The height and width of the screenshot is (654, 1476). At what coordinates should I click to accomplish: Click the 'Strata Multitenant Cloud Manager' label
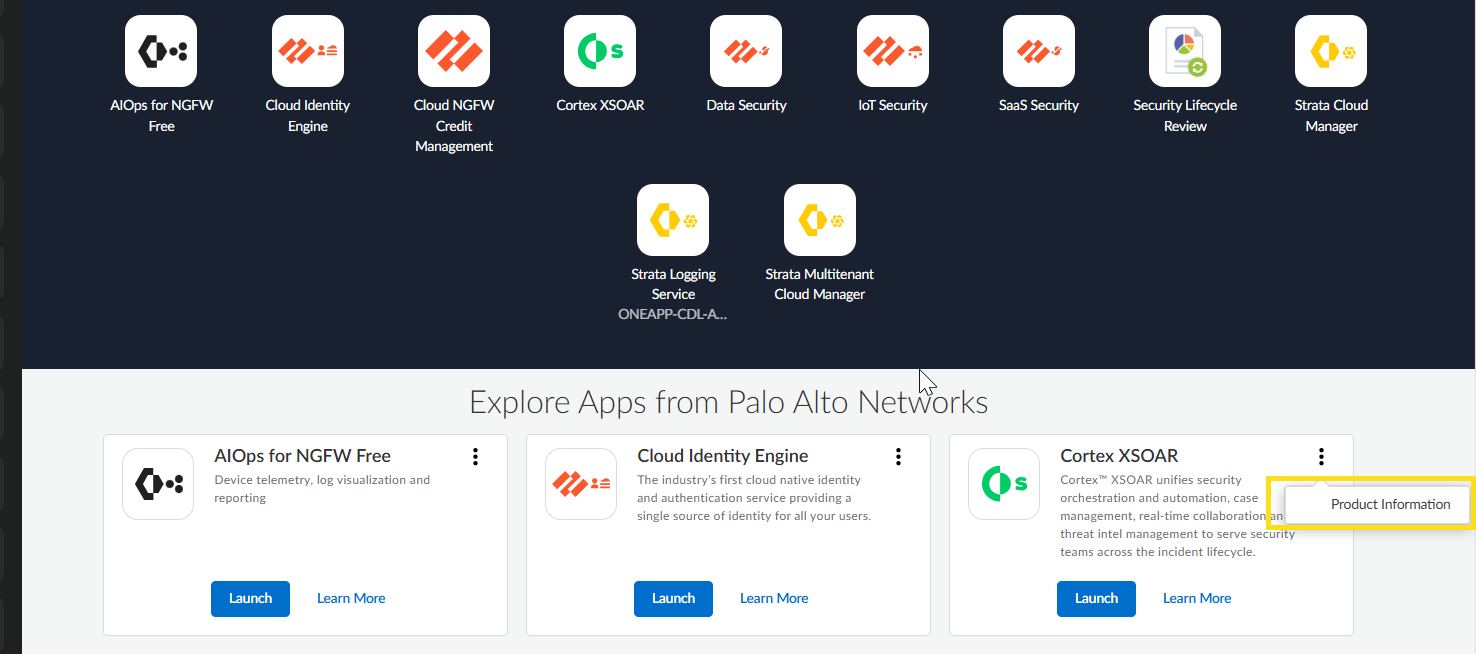coord(820,284)
